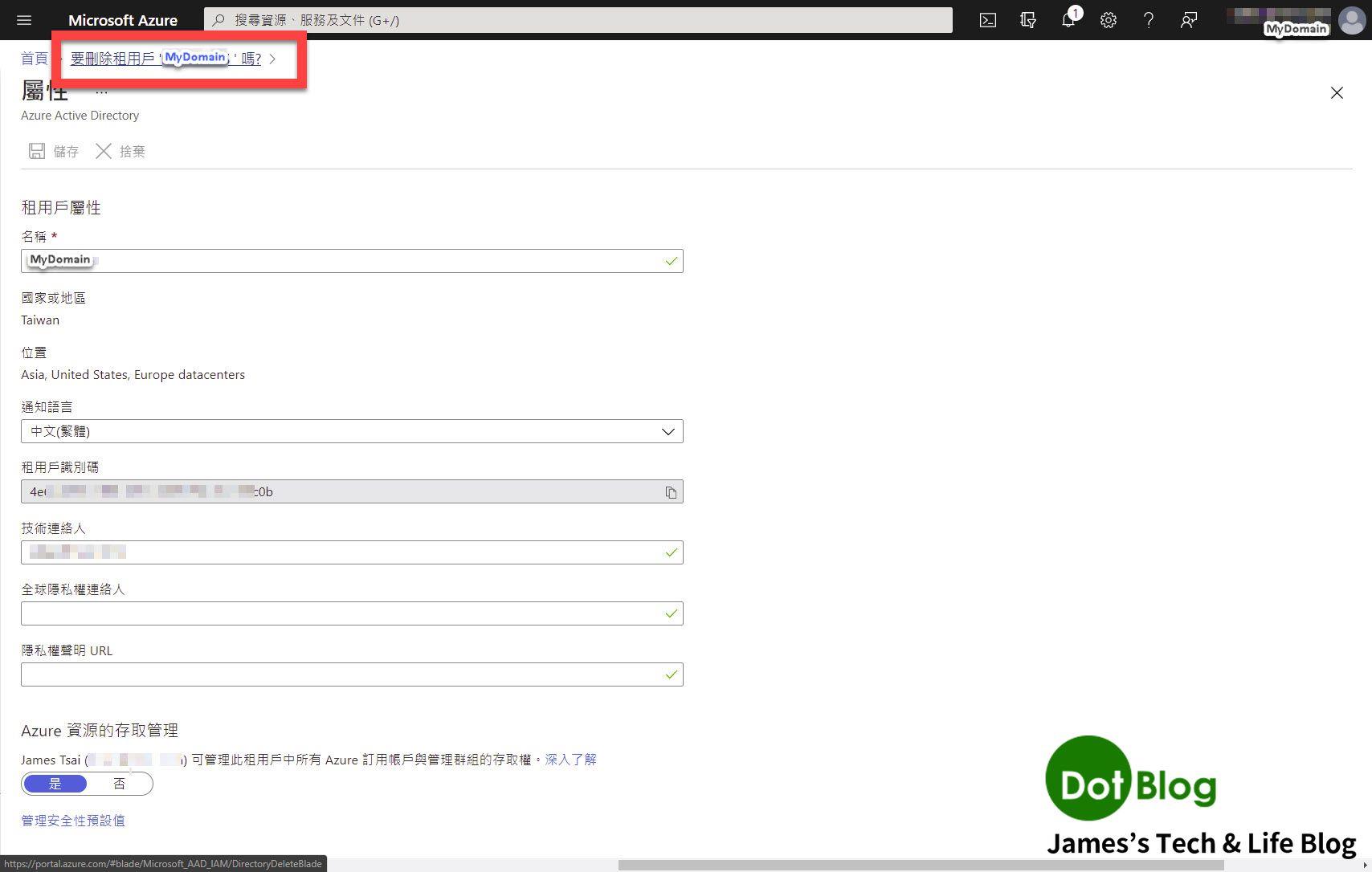Screen dimensions: 1372x872
Task: Launch Cloud Shell from top bar
Action: click(x=988, y=20)
